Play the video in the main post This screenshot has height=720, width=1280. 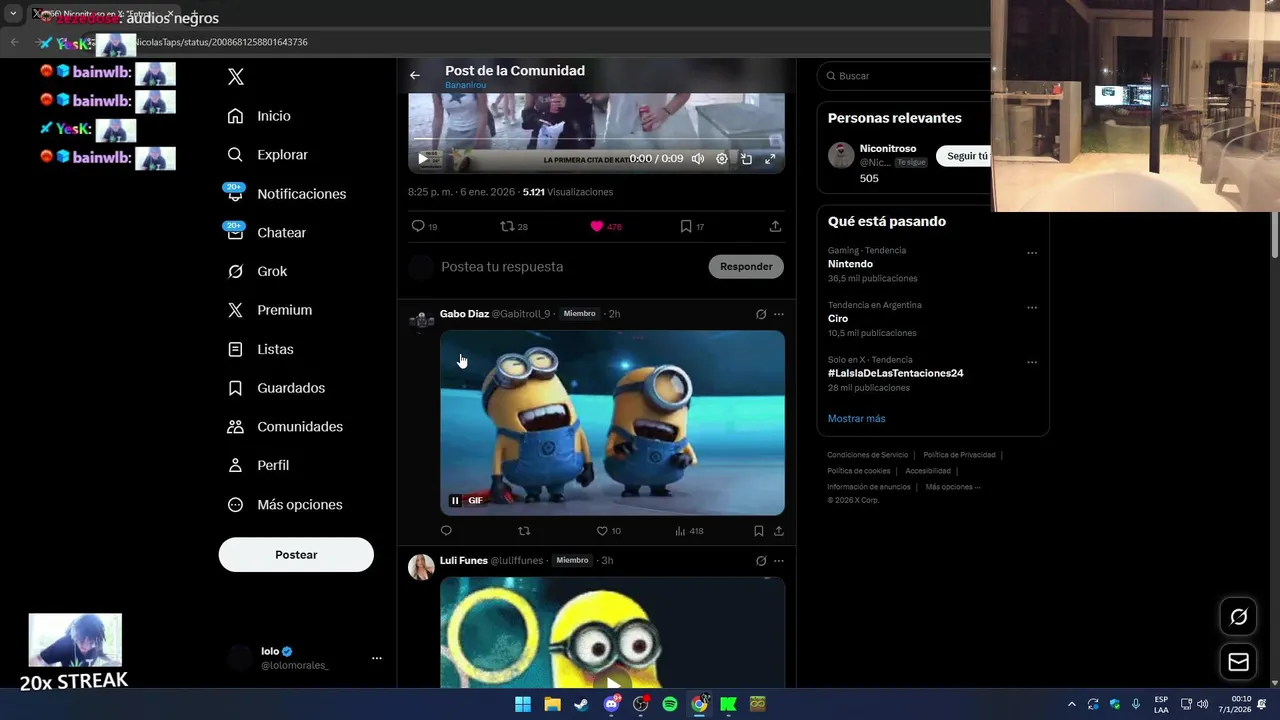[423, 158]
